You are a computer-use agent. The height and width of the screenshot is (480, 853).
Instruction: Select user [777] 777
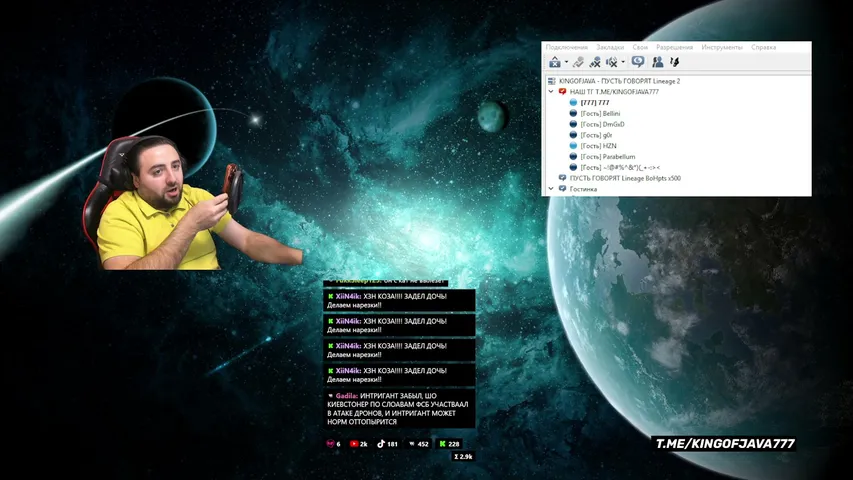click(x=595, y=102)
